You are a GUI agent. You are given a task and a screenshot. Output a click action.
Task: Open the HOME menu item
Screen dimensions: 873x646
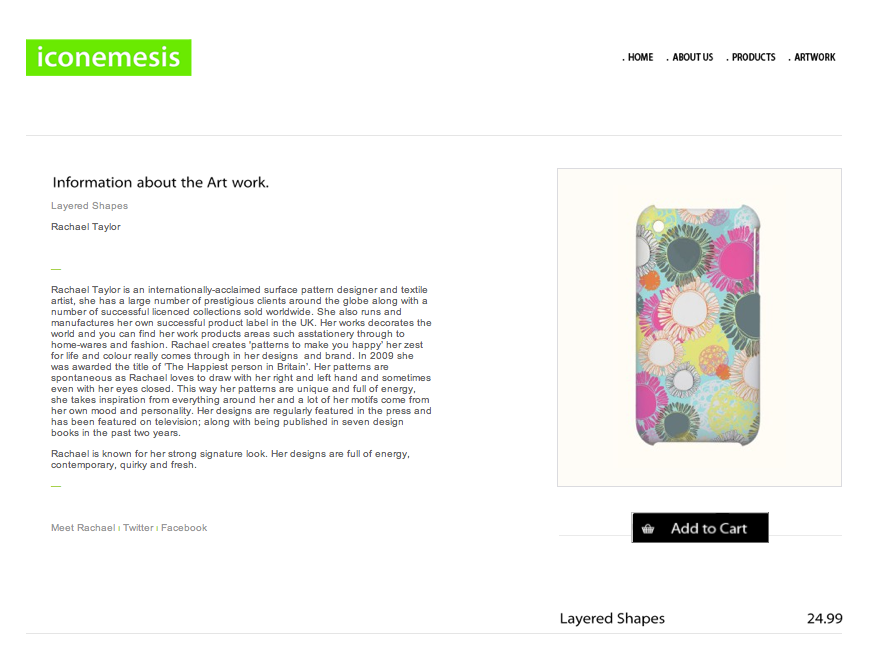(x=638, y=57)
